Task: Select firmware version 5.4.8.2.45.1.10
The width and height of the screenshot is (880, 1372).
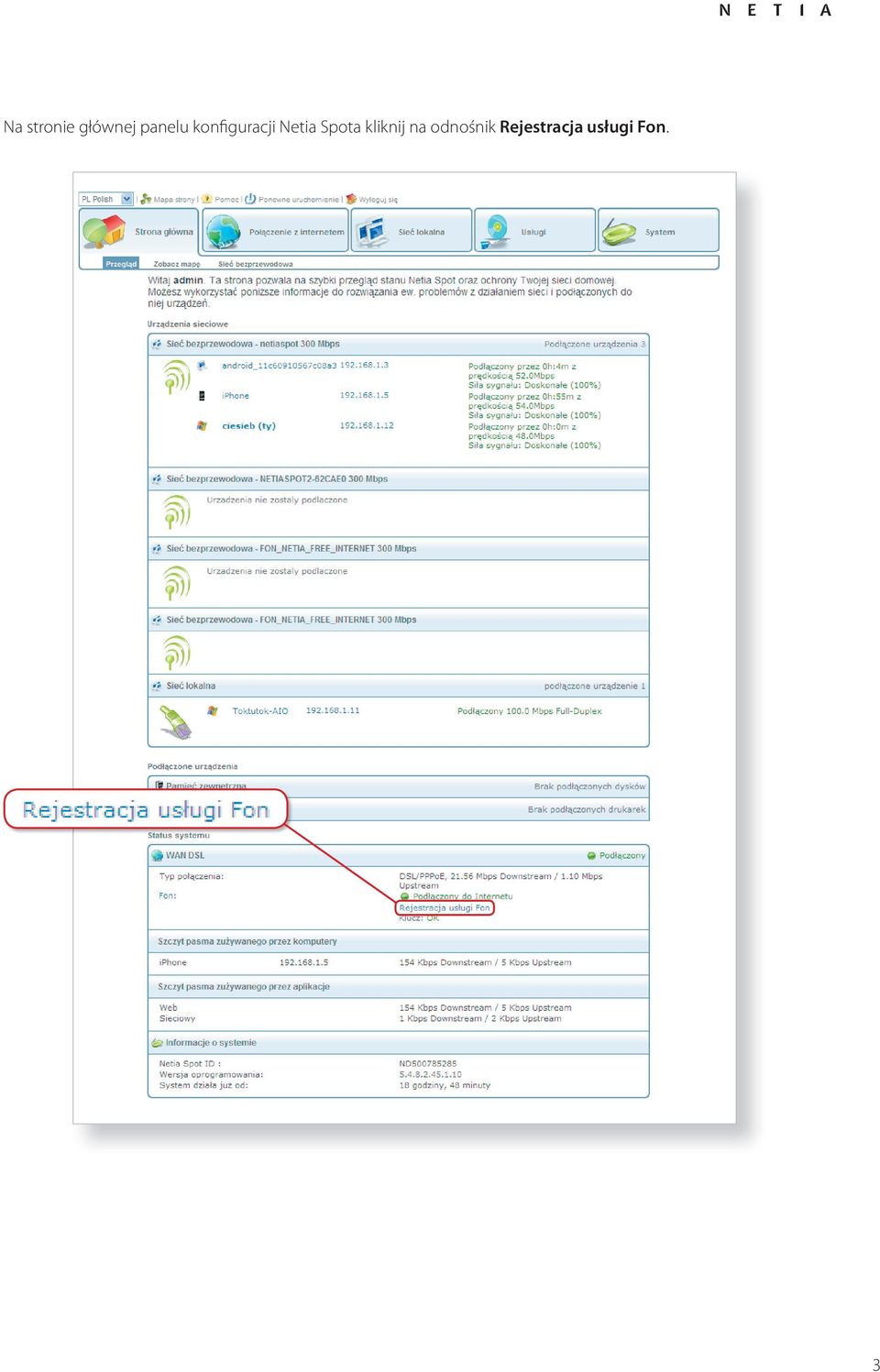Action: point(431,1075)
